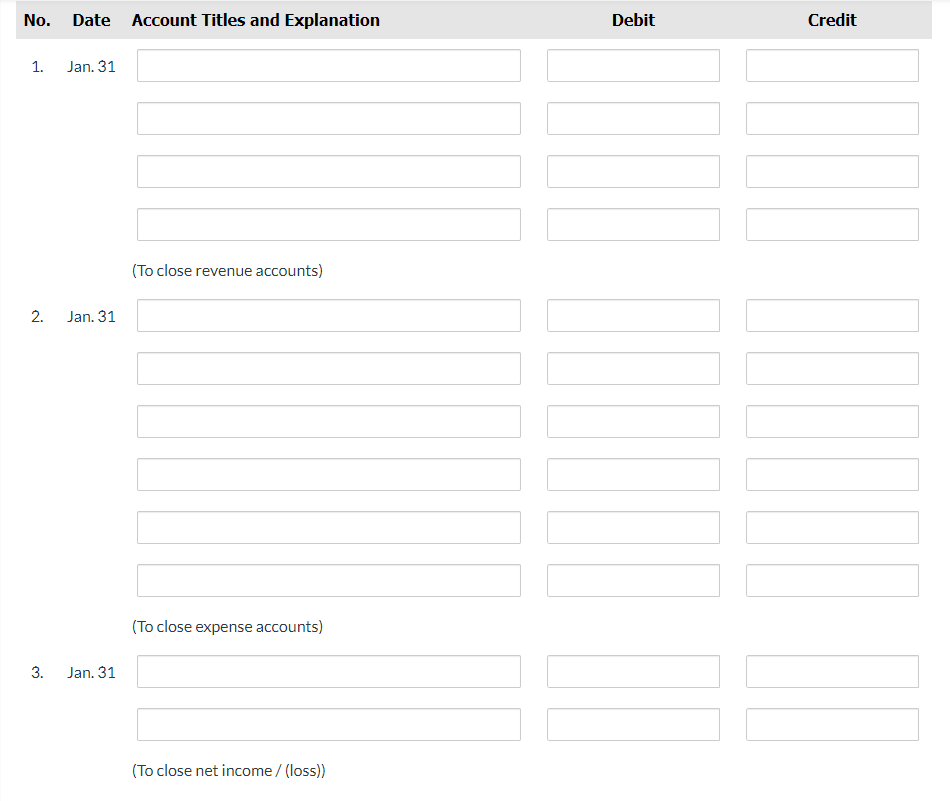
Task: Click first account title field of entry 3
Action: [328, 671]
